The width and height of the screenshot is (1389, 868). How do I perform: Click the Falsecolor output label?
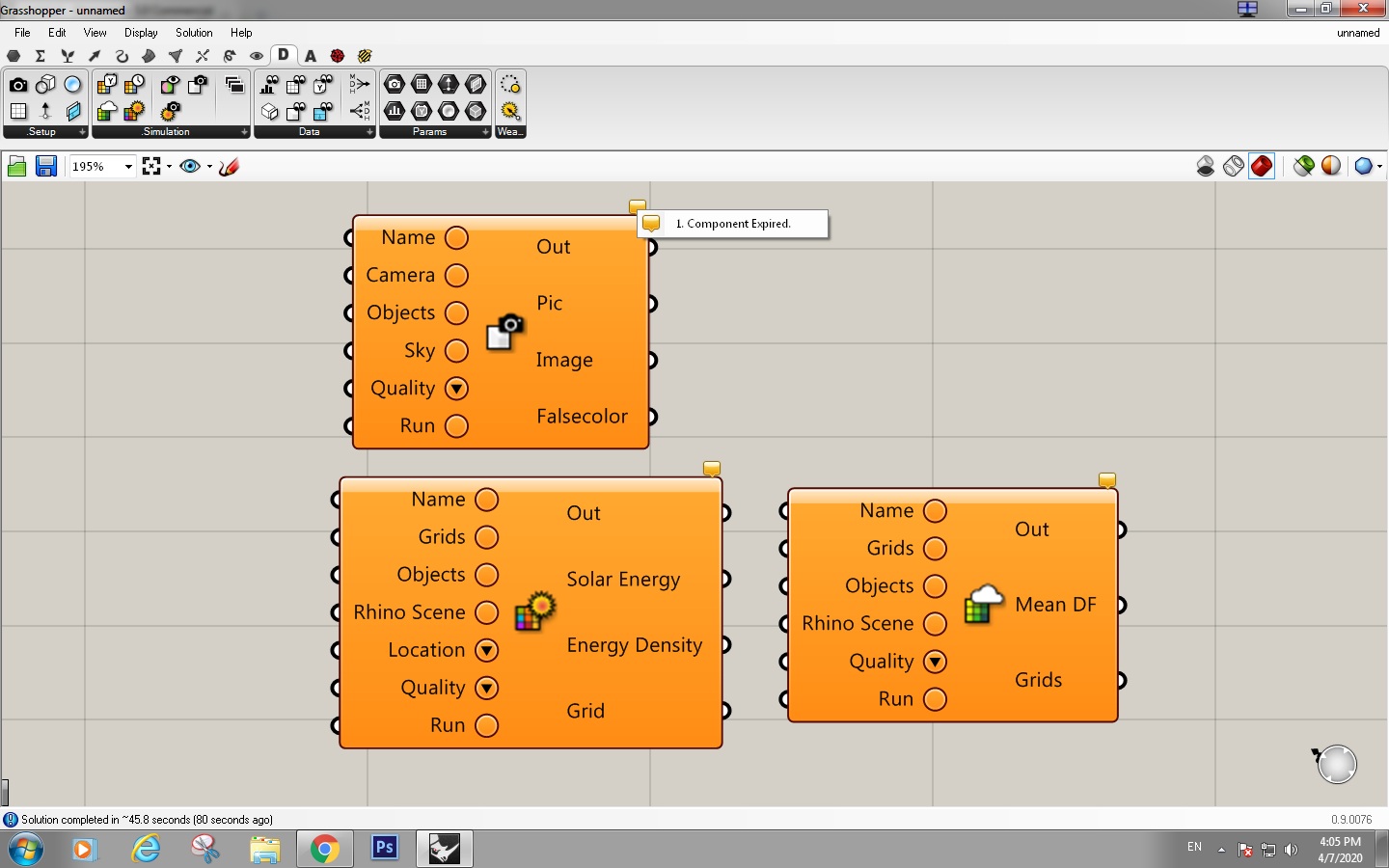pyautogui.click(x=582, y=417)
